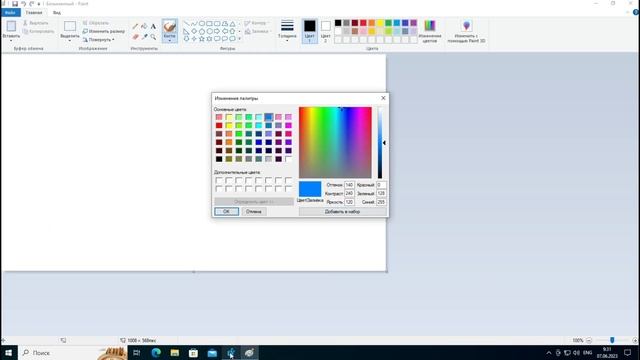
Task: Click the Cut (Вырезать) scissors icon
Action: click(25, 23)
